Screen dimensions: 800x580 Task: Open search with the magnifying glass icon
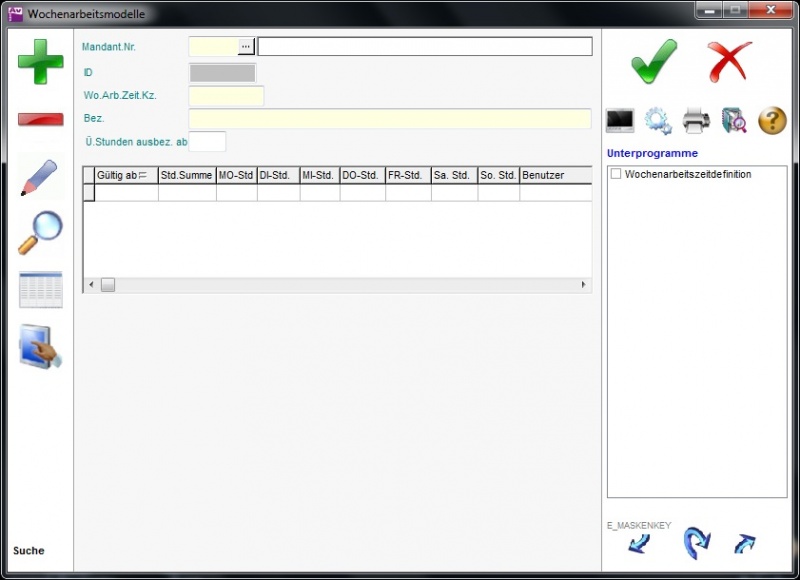point(40,233)
